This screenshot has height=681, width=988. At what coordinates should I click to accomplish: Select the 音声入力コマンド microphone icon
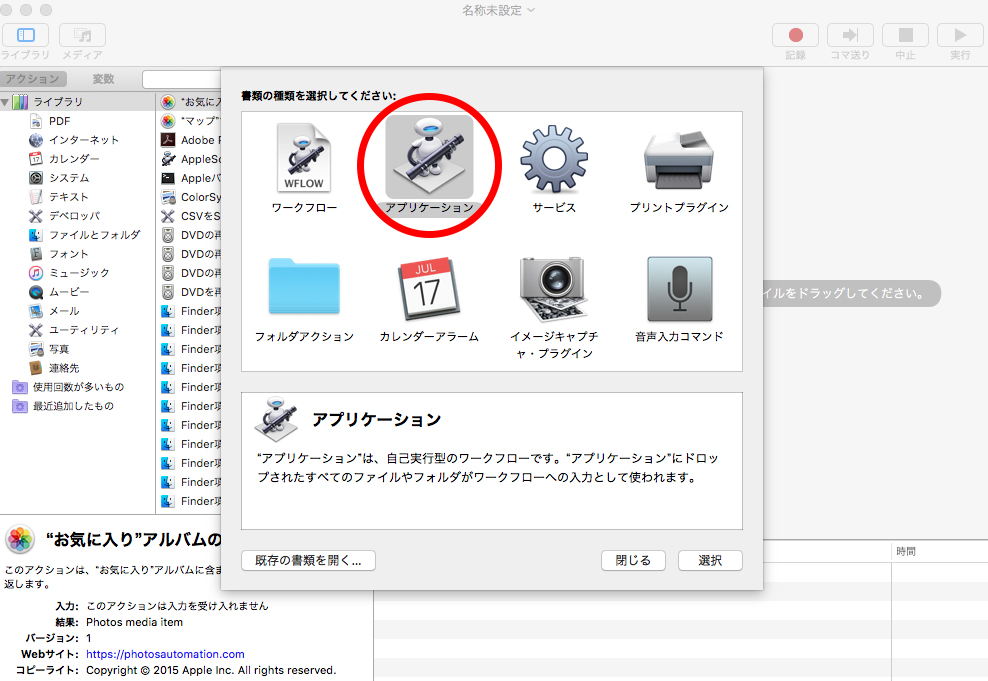tap(679, 288)
